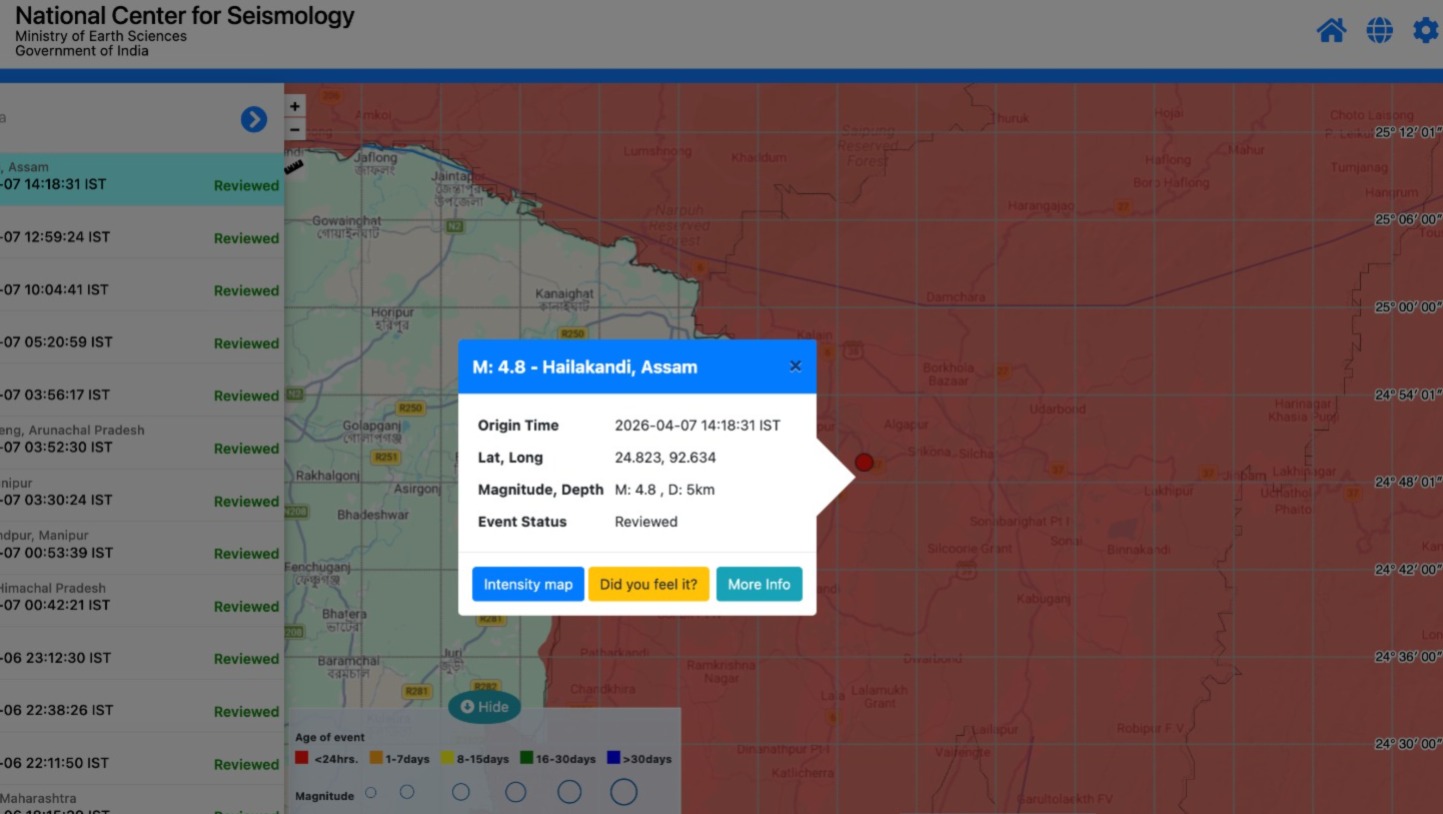Expand the event list with blue chevron
1443x814 pixels.
point(254,120)
